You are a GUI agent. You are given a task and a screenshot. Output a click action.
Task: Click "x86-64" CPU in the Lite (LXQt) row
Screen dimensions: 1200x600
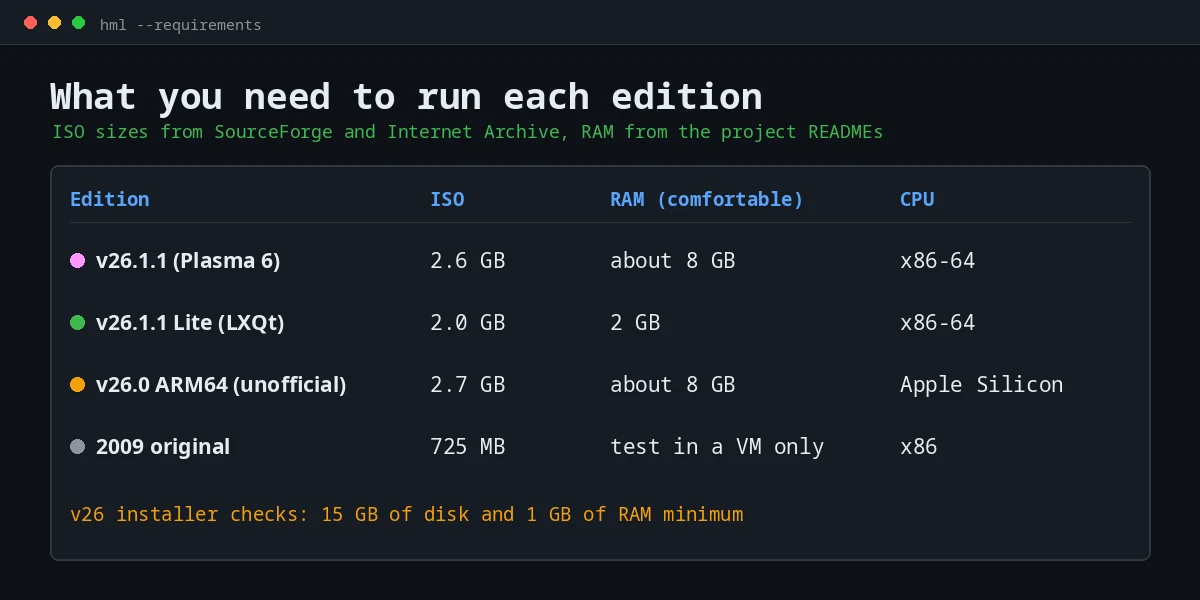pos(938,323)
